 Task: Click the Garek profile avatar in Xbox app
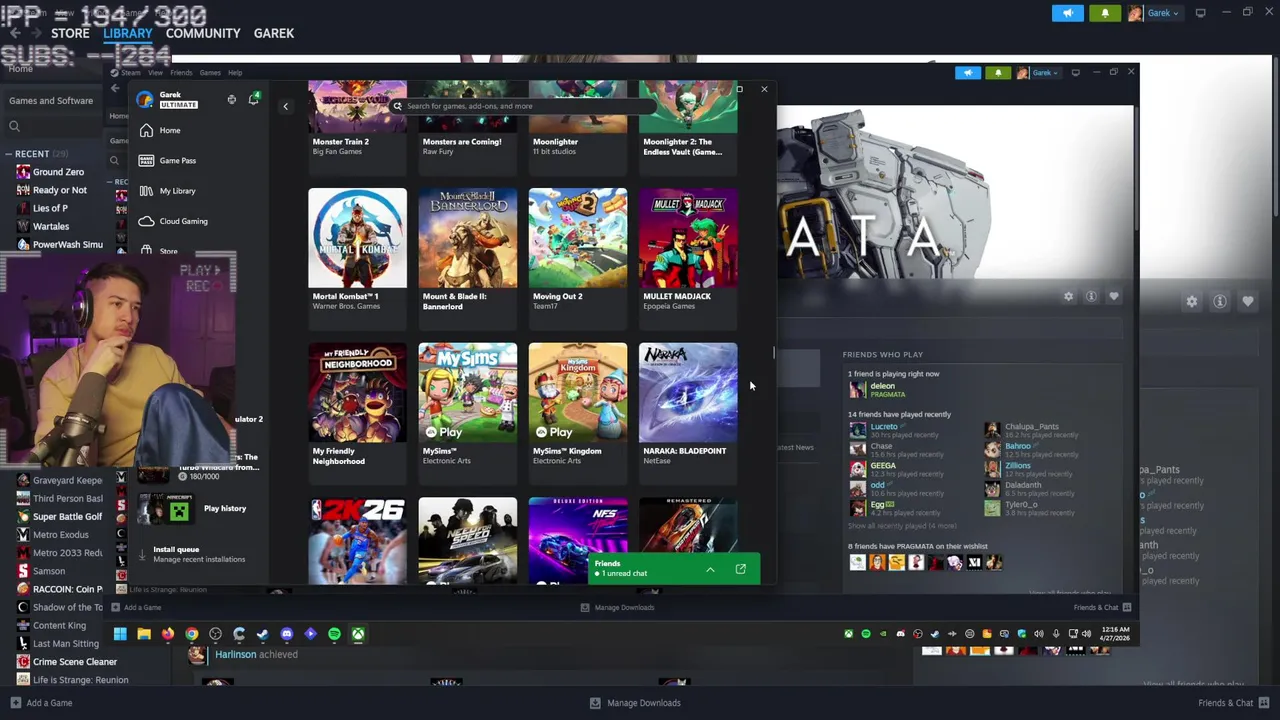coord(145,99)
